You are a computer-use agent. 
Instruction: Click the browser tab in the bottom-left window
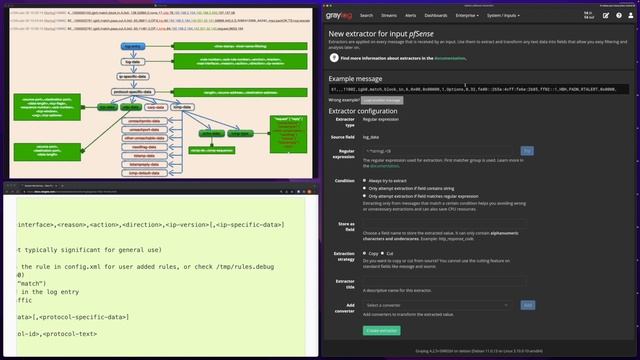[39, 186]
